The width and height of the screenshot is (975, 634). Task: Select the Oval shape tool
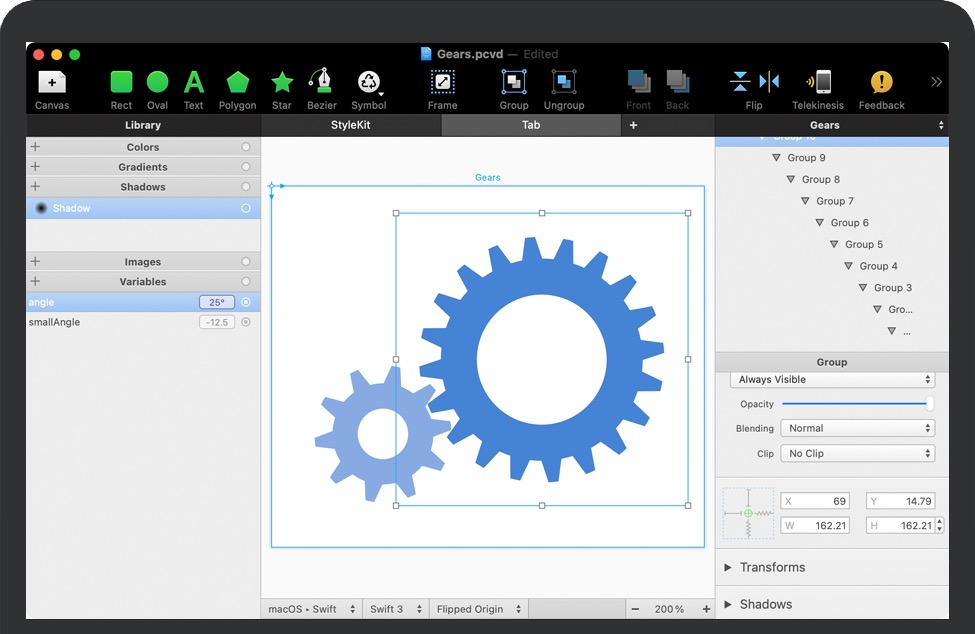point(157,83)
